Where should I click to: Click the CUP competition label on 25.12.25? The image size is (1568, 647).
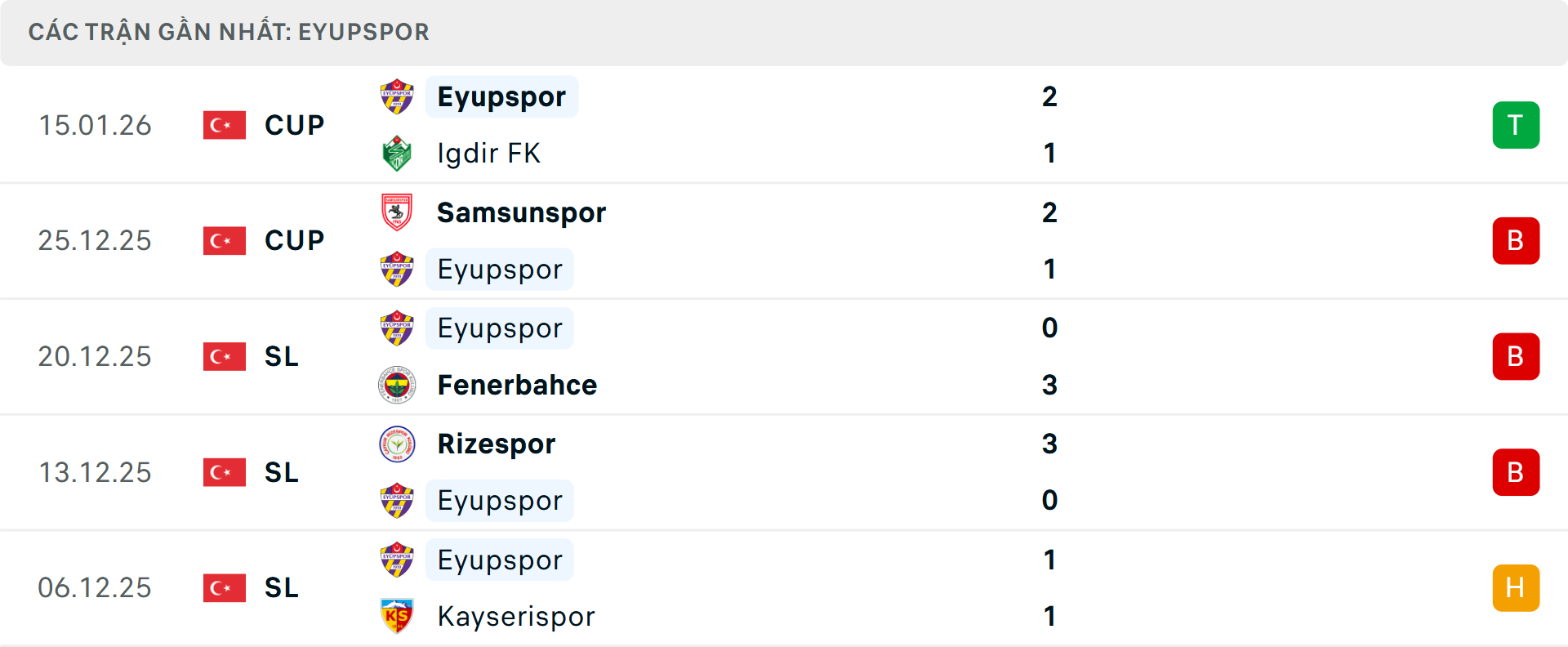click(293, 240)
